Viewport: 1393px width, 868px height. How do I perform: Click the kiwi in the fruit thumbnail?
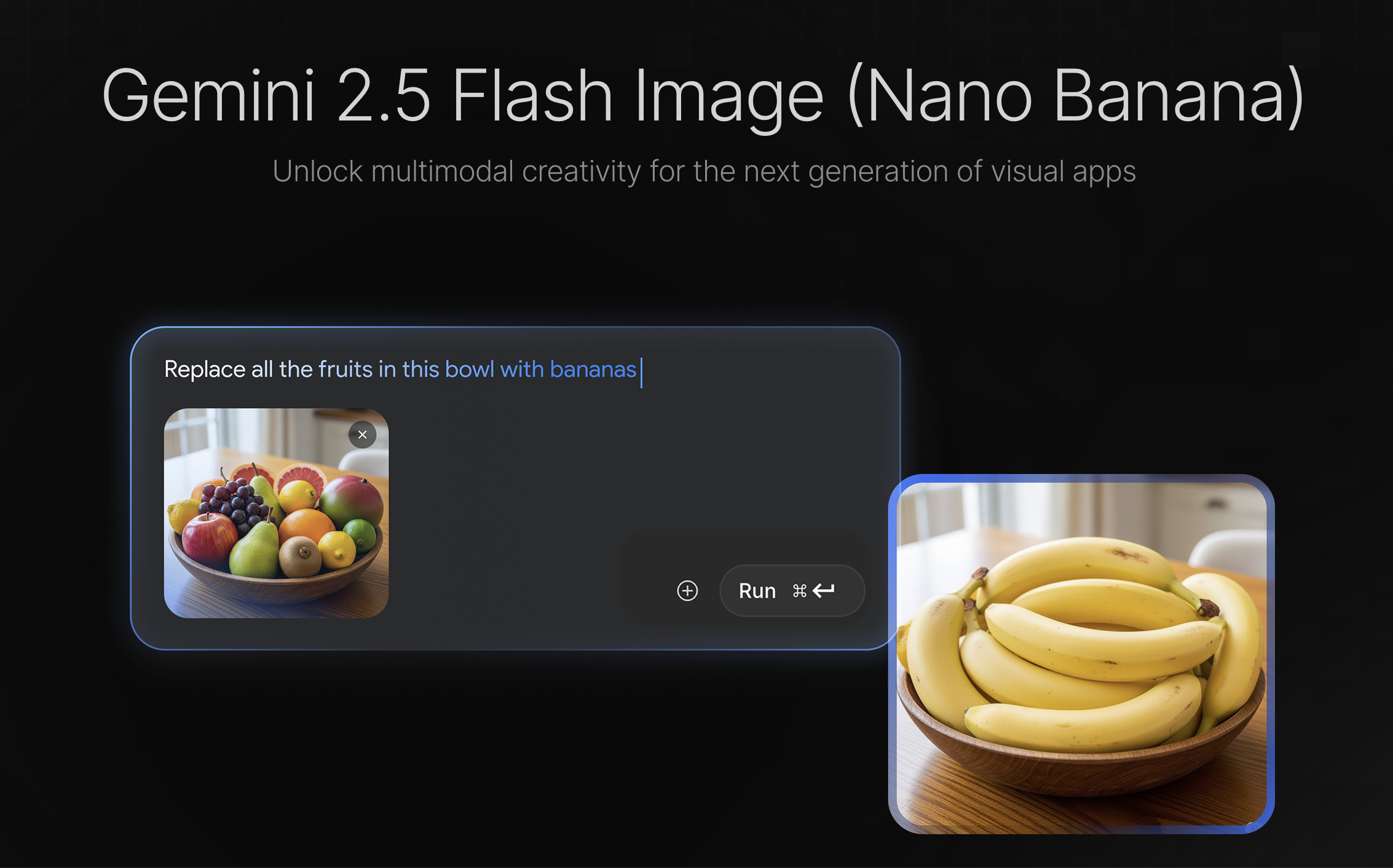point(300,556)
